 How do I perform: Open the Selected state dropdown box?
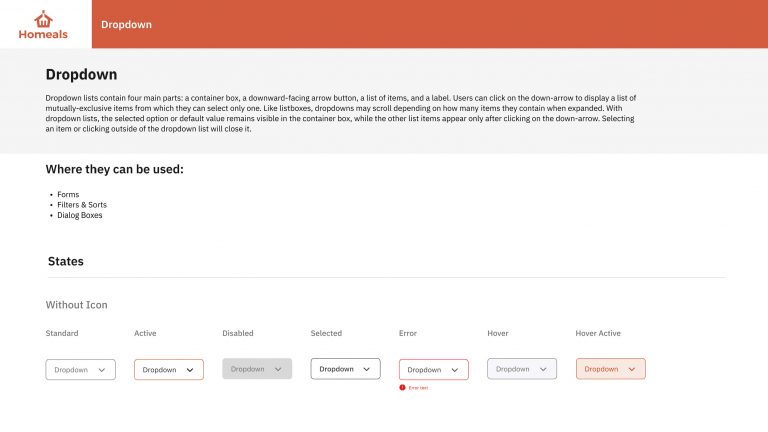[345, 369]
